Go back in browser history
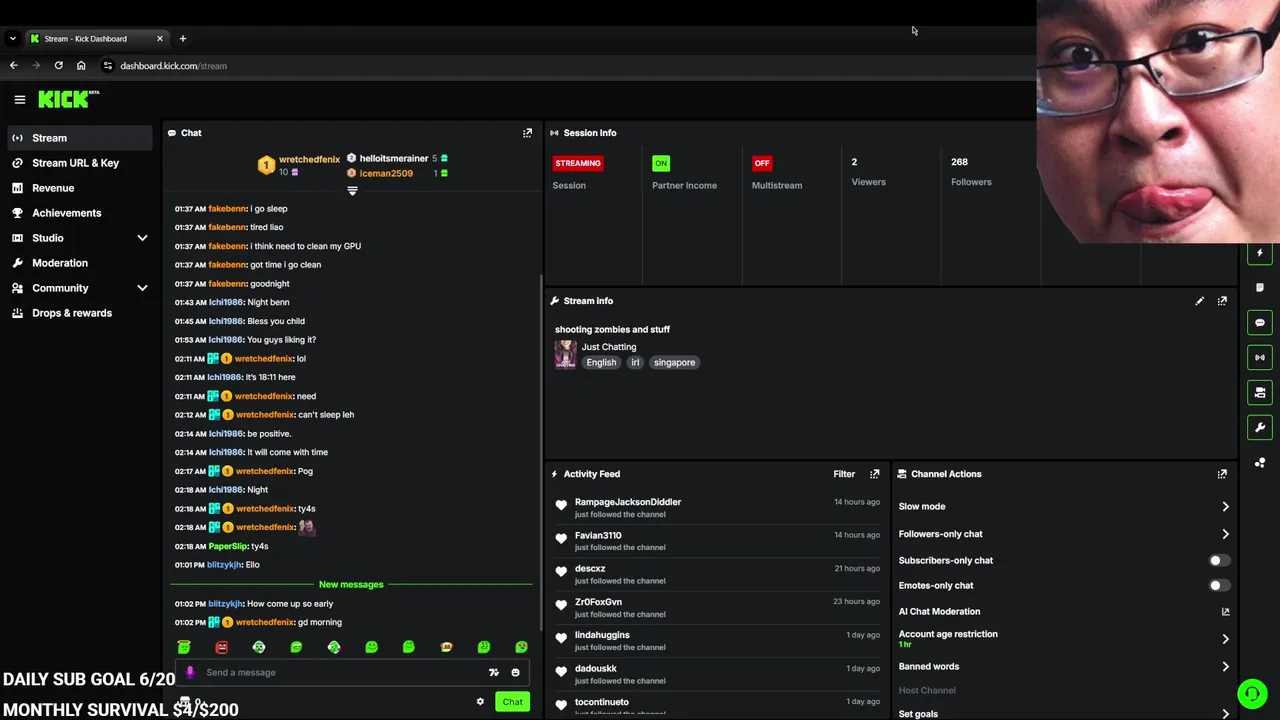 (x=13, y=65)
